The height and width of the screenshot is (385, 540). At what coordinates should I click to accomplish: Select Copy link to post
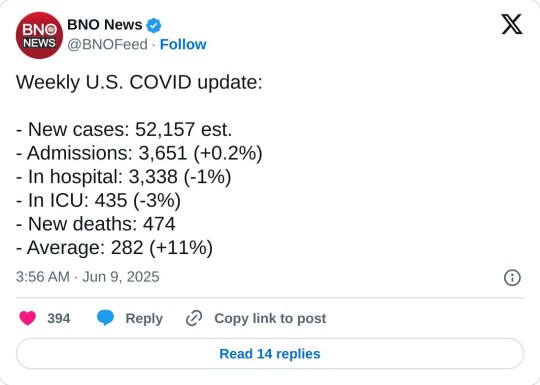[270, 319]
